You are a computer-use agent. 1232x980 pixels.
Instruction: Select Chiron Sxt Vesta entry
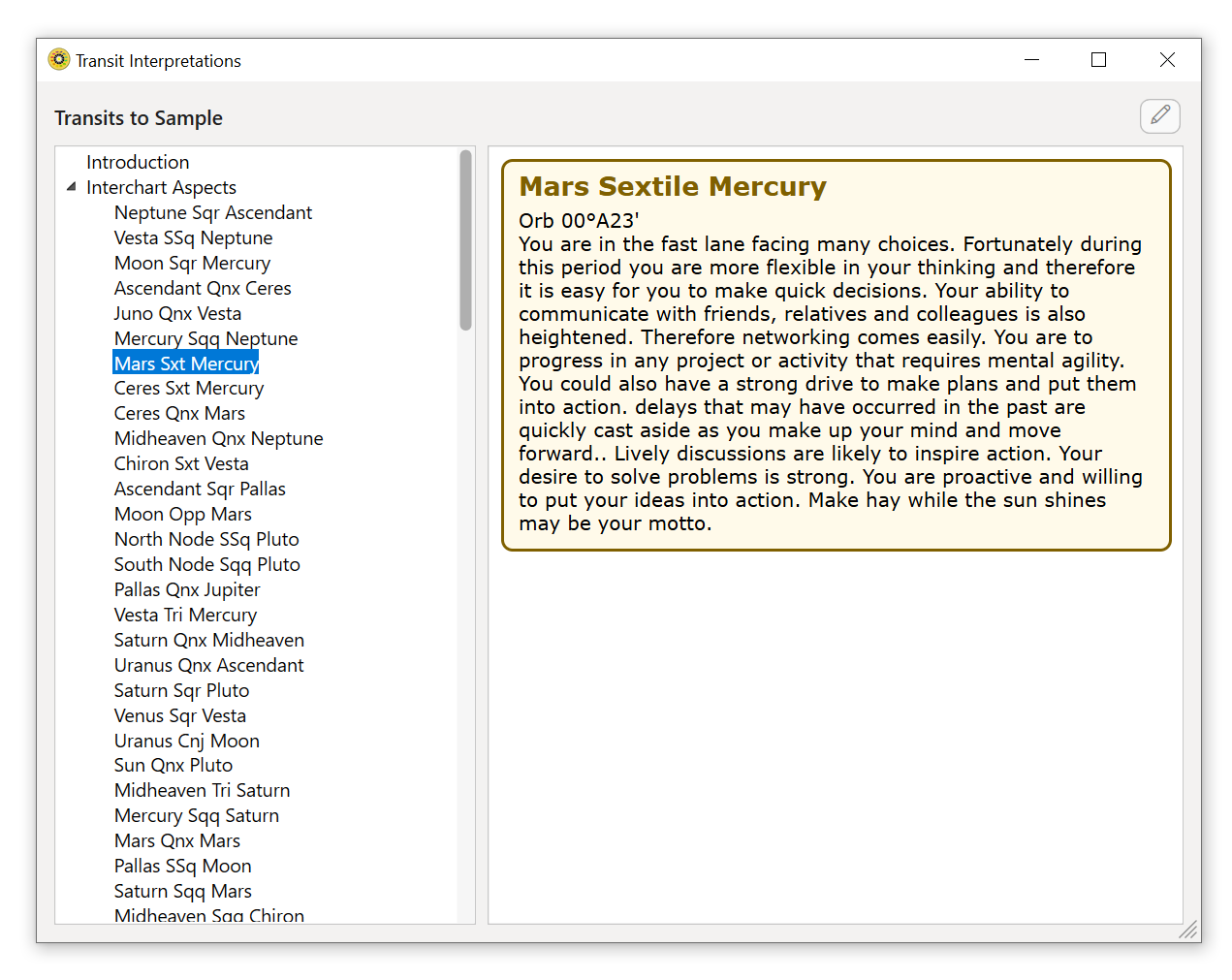[x=181, y=463]
